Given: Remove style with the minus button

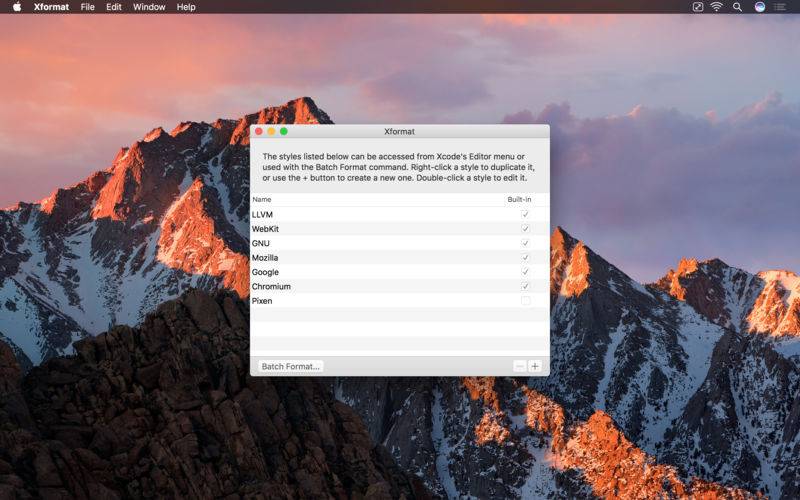Looking at the screenshot, I should tap(519, 366).
